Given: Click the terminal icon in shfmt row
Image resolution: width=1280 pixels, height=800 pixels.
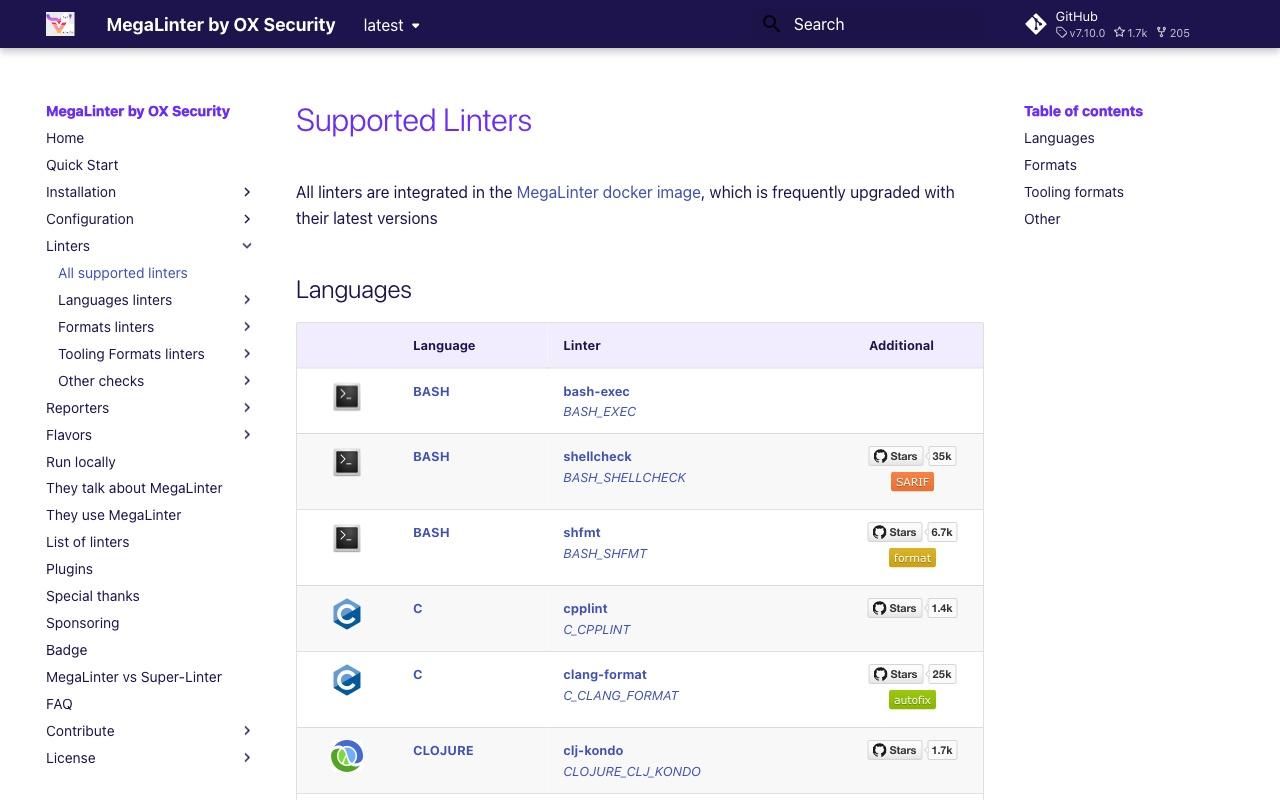Looking at the screenshot, I should point(347,538).
